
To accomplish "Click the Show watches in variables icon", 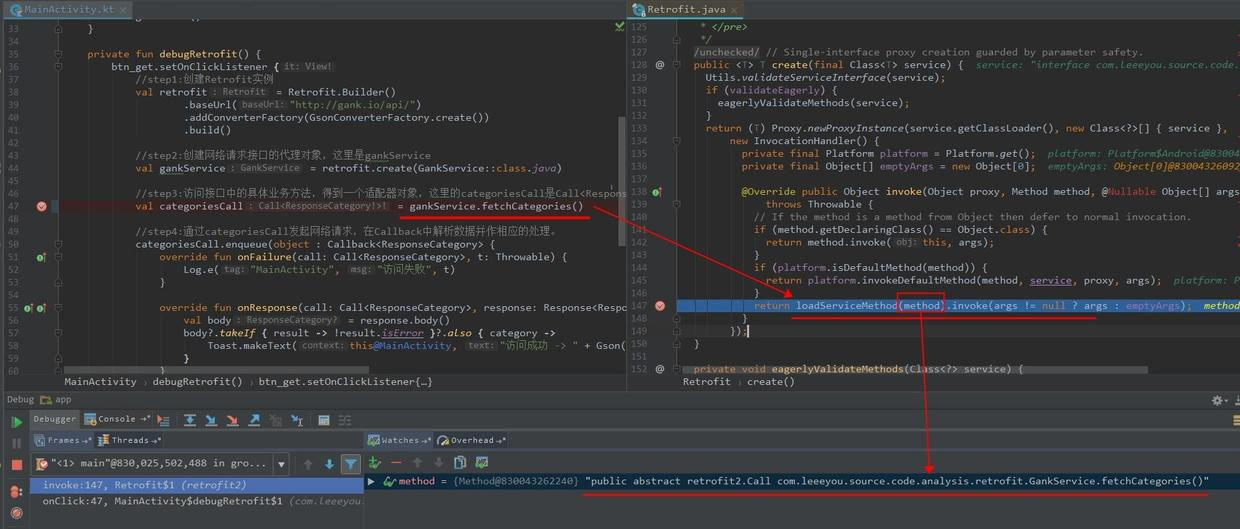I will (481, 462).
